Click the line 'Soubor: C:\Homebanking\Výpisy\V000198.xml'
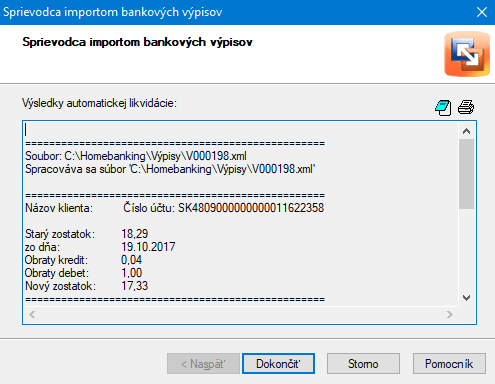This screenshot has height=384, width=495. point(136,156)
